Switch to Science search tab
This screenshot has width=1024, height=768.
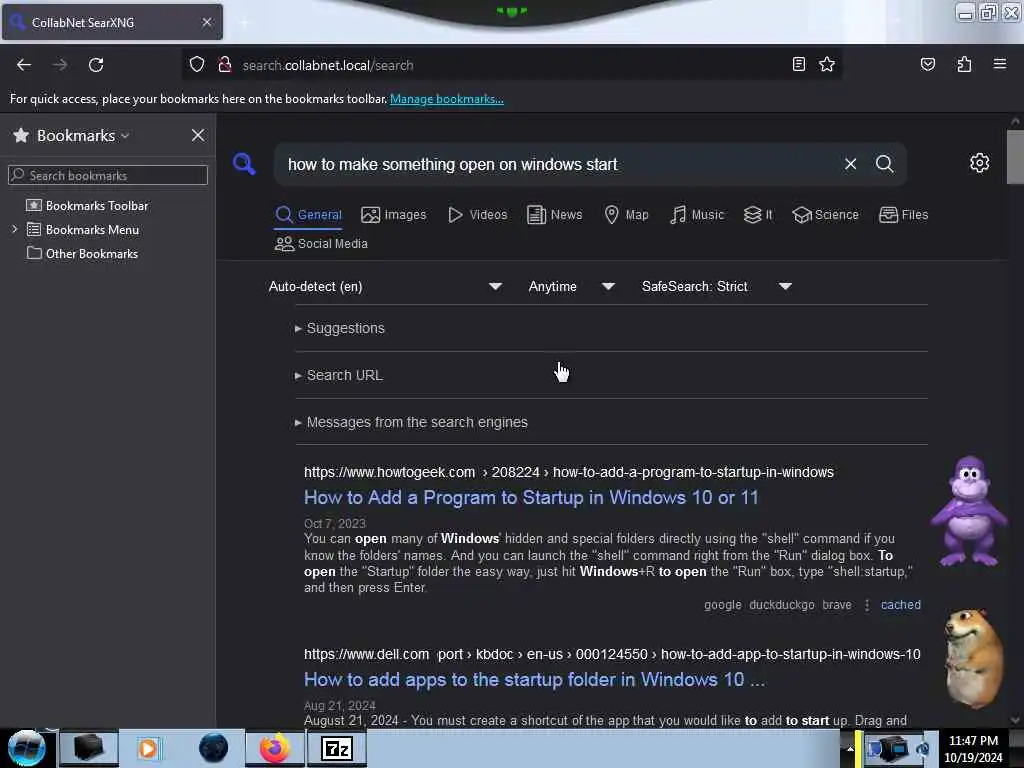tap(825, 215)
